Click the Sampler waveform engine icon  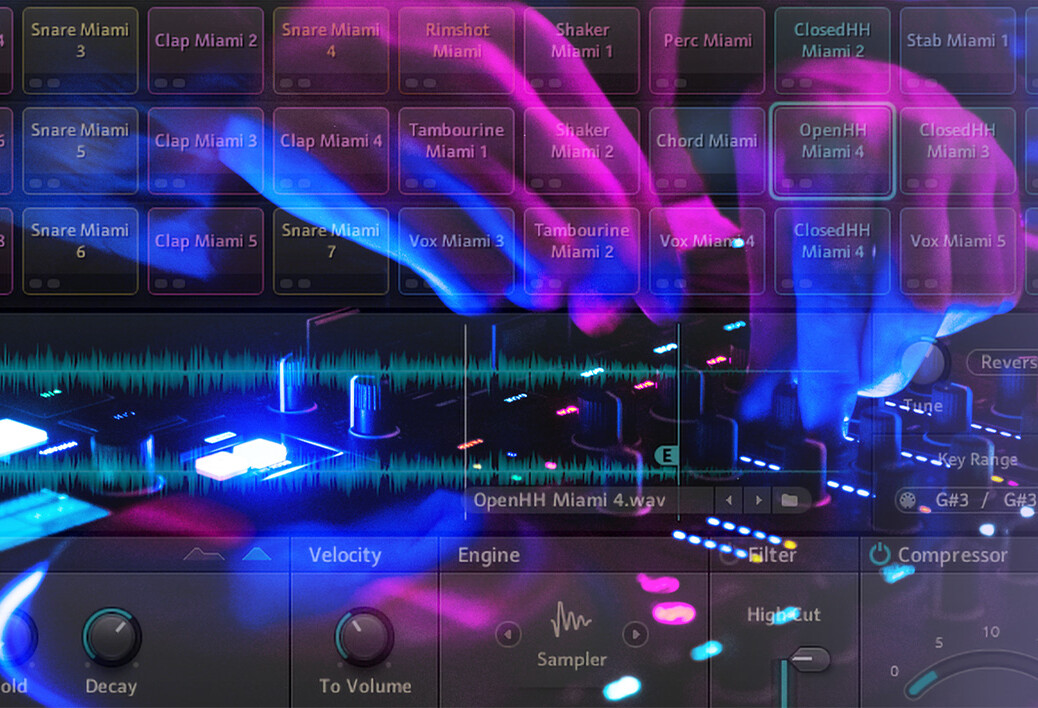571,619
